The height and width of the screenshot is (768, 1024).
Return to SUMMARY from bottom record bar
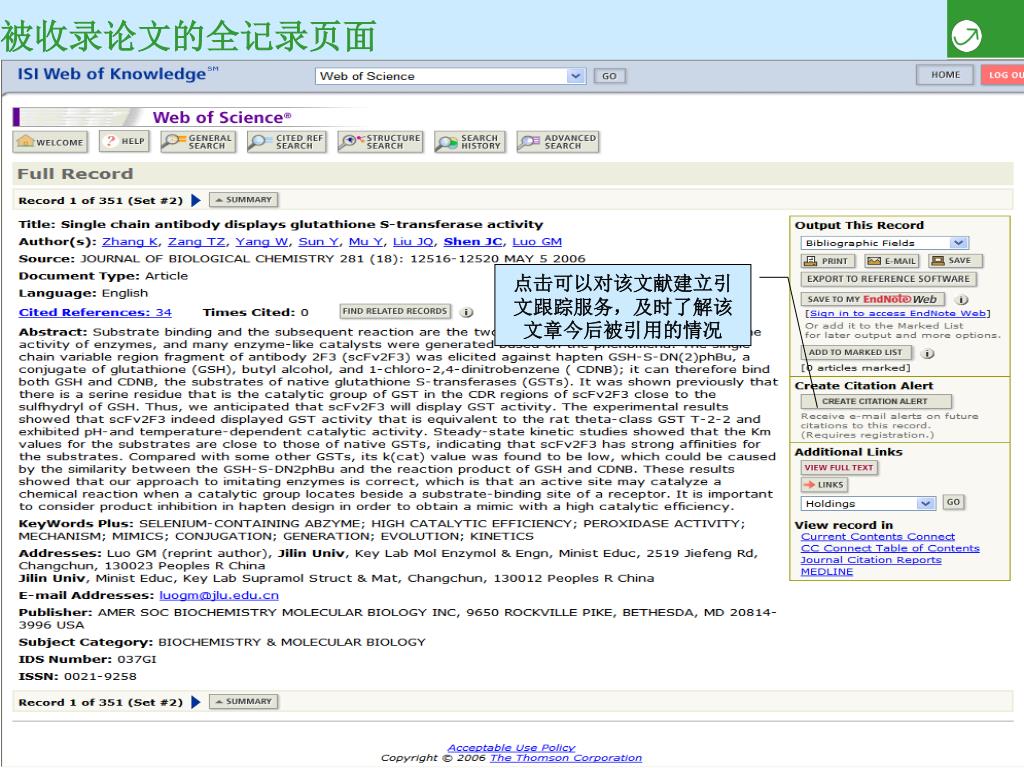(244, 701)
